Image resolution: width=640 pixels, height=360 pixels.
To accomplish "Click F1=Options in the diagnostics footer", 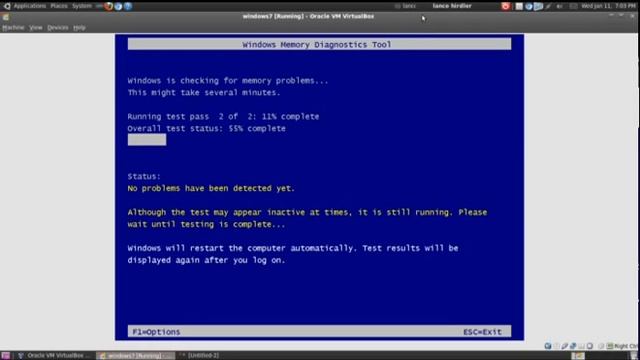I will (156, 332).
